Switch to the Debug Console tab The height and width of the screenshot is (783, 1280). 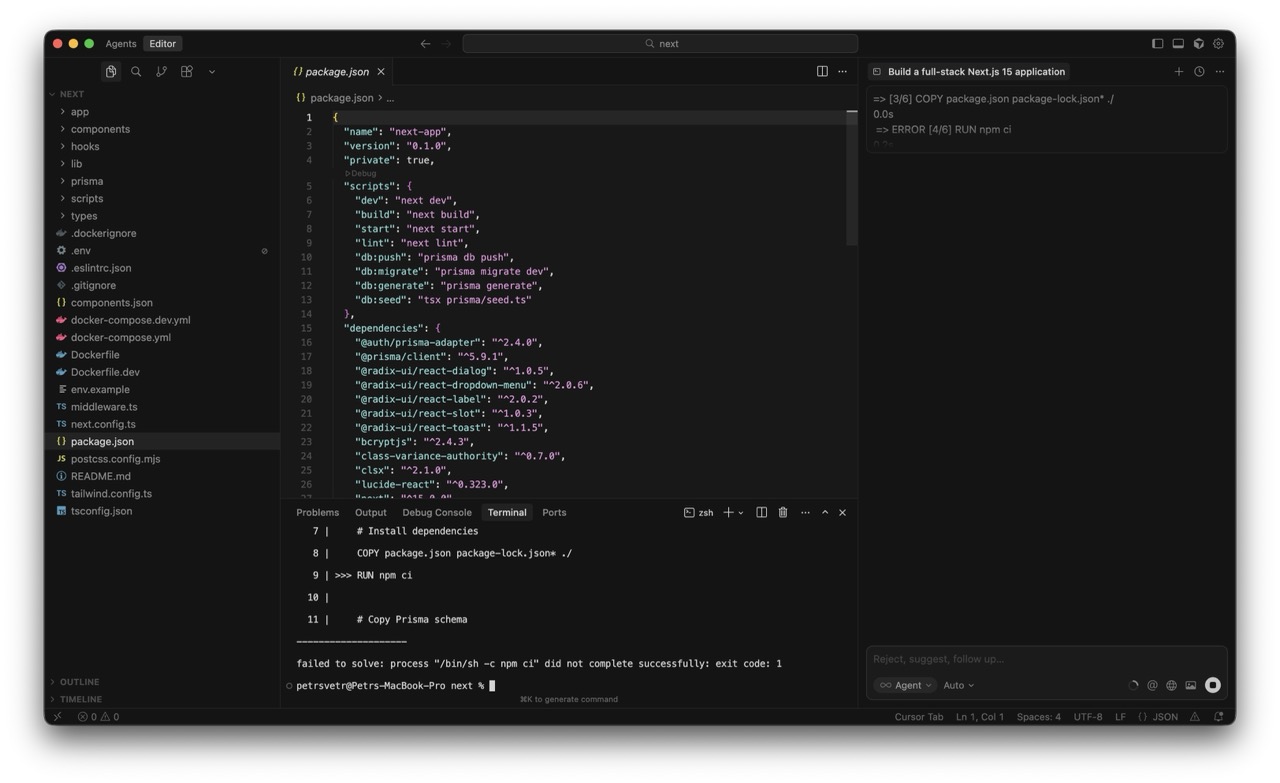pyautogui.click(x=437, y=513)
